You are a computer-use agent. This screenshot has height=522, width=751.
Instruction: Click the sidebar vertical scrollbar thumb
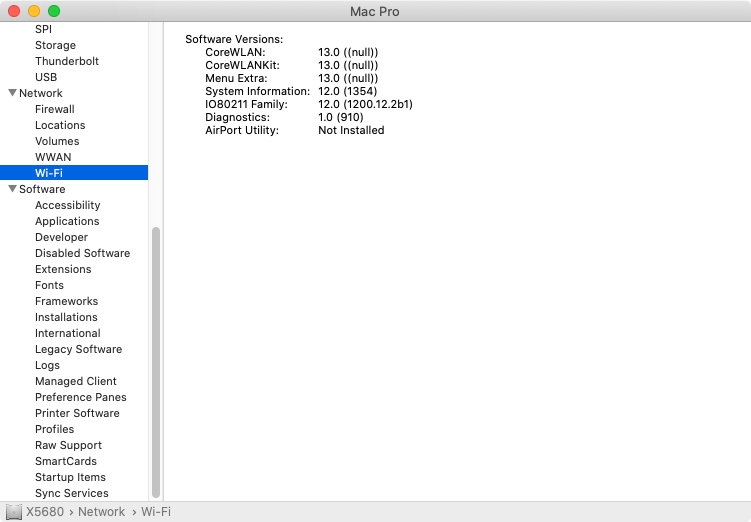coord(156,363)
